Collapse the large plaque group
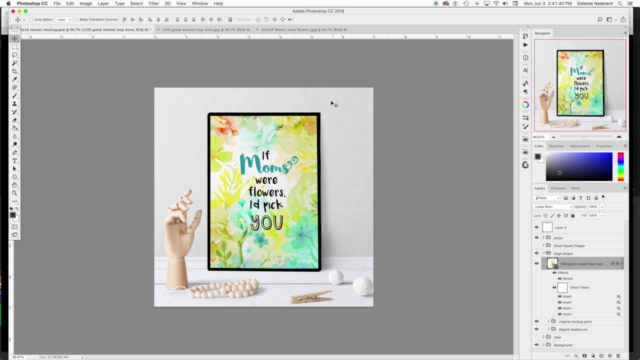The height and width of the screenshot is (360, 640). [544, 253]
